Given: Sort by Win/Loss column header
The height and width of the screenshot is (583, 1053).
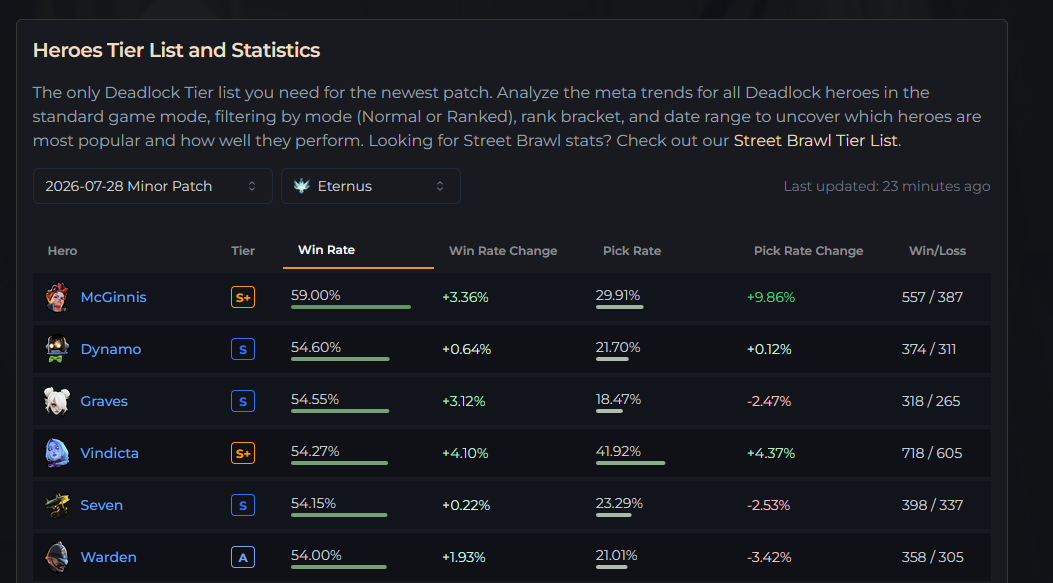Looking at the screenshot, I should click(937, 251).
